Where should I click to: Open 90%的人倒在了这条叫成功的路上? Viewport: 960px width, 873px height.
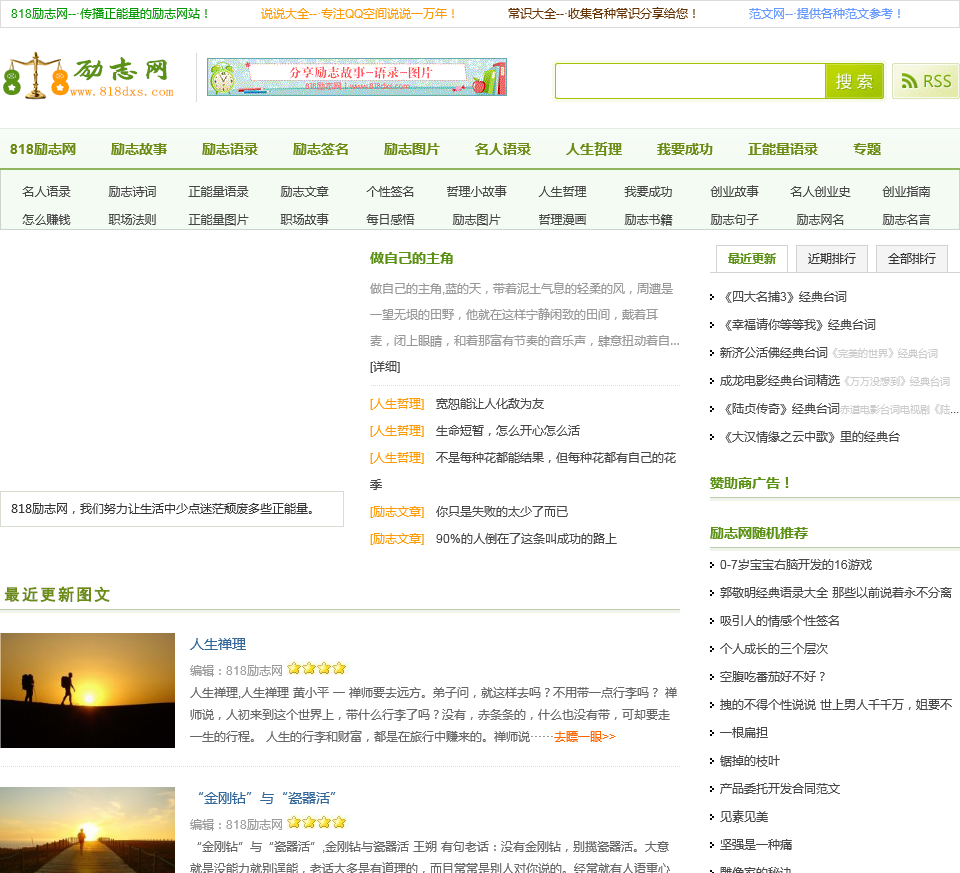tap(526, 539)
